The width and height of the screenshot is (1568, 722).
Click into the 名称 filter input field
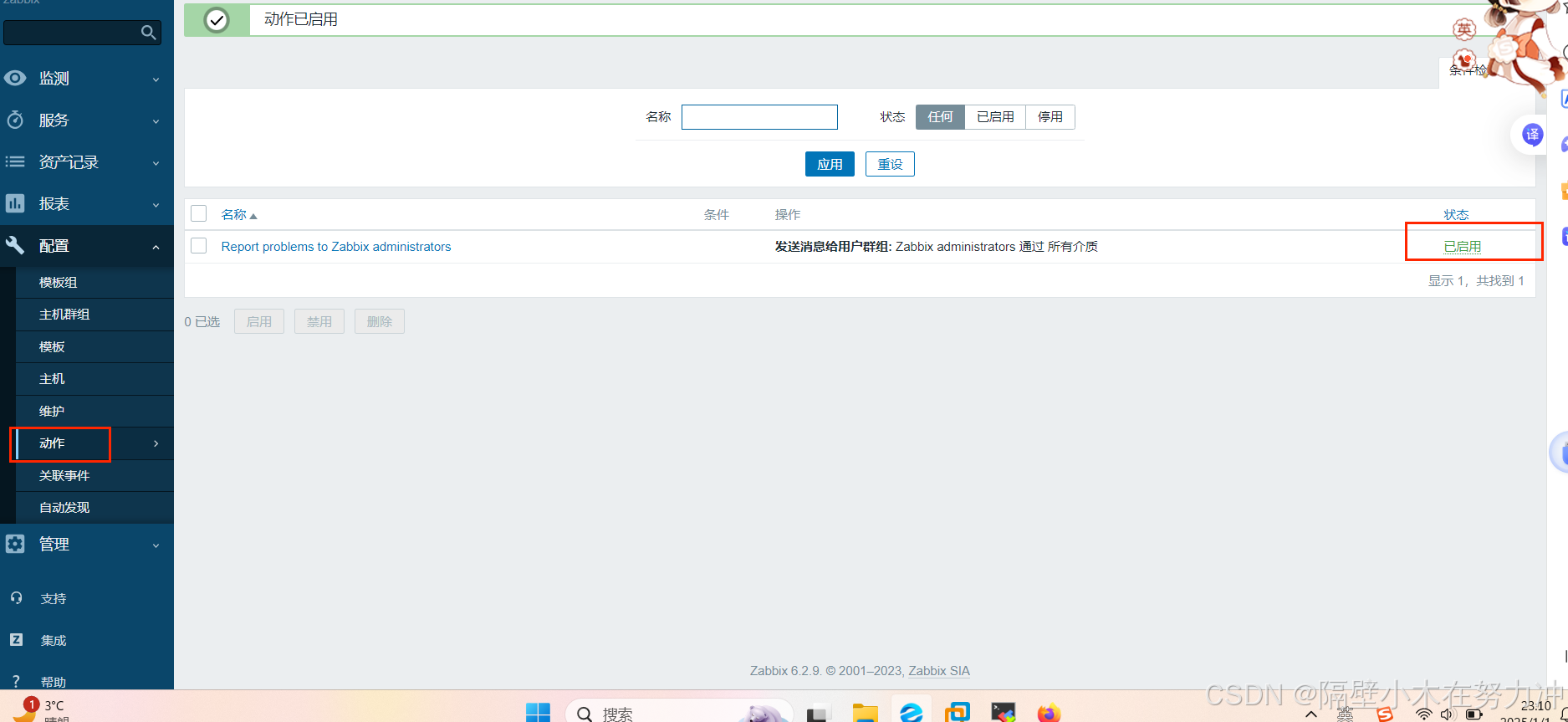pos(759,117)
